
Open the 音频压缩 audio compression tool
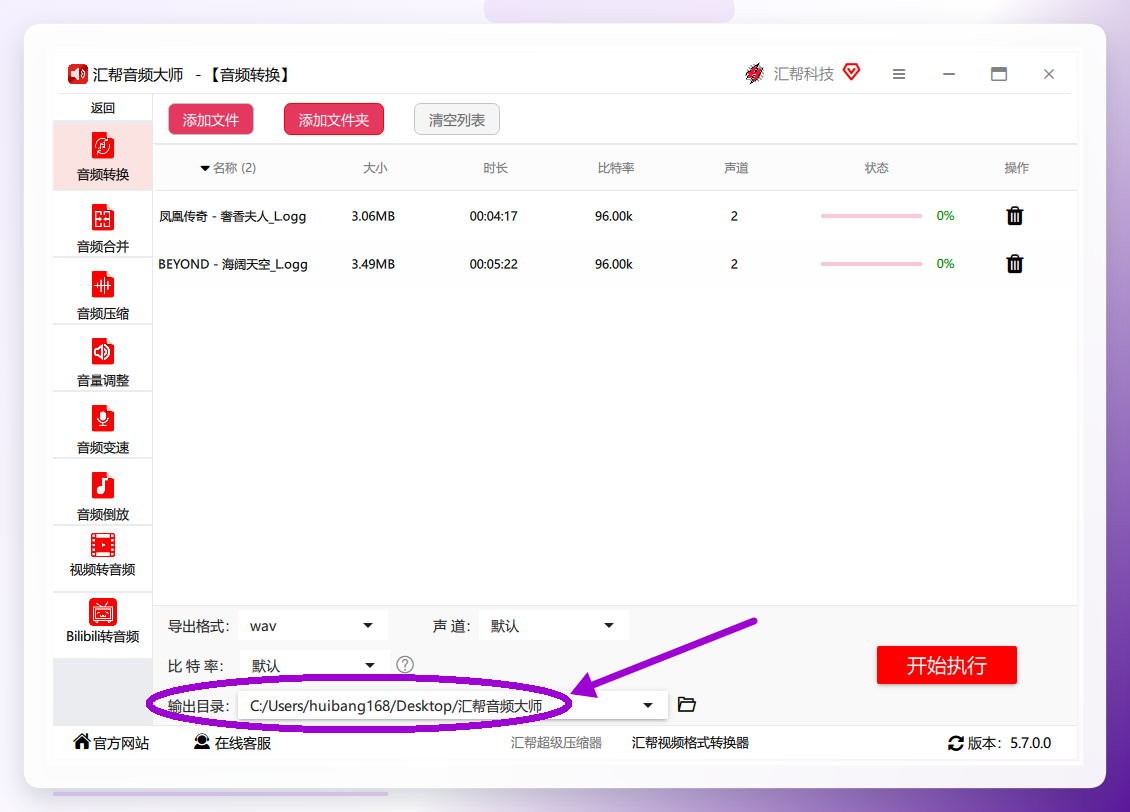(102, 295)
